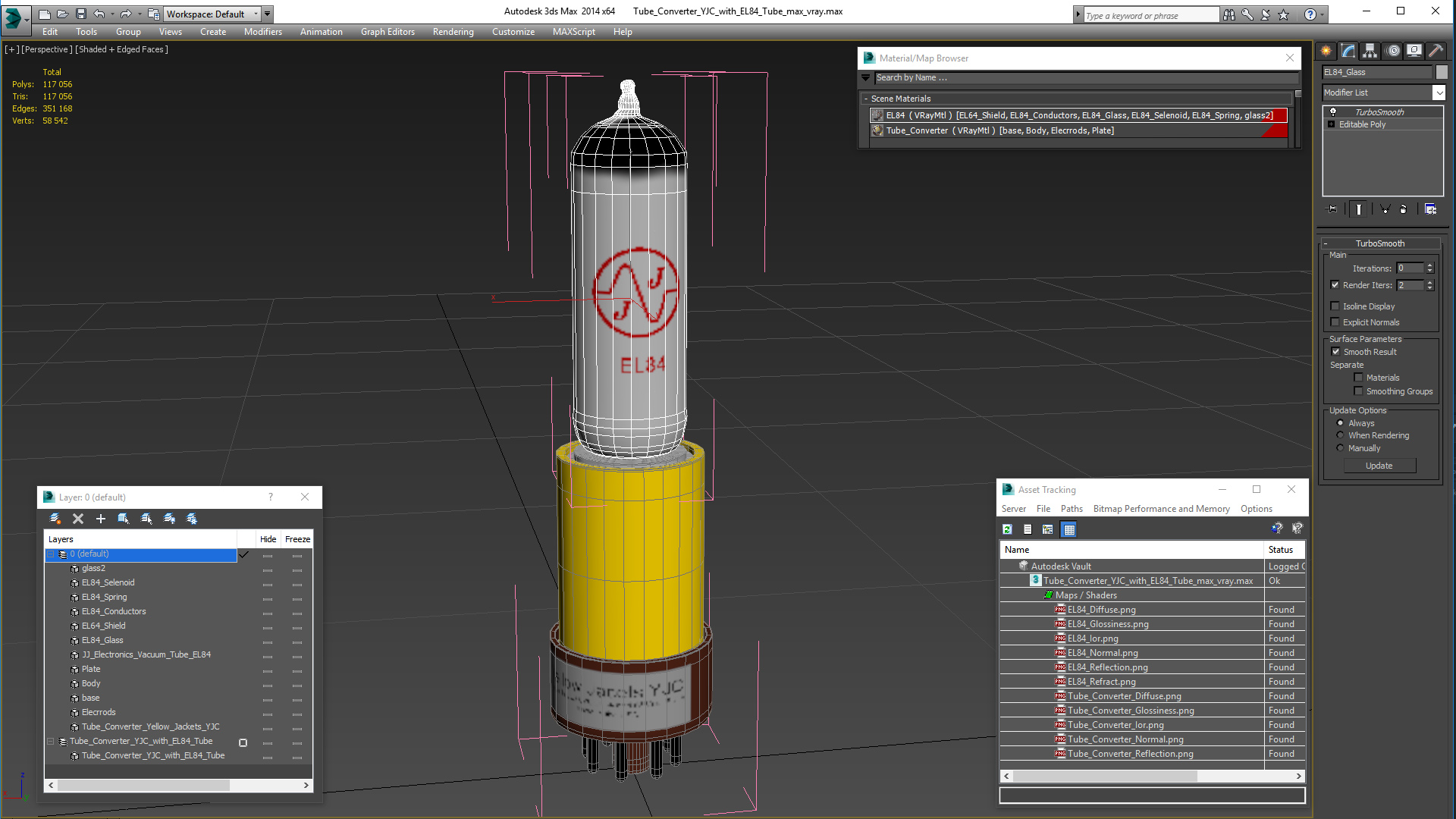Collapse the TurboSmooth rollout

point(1326,243)
